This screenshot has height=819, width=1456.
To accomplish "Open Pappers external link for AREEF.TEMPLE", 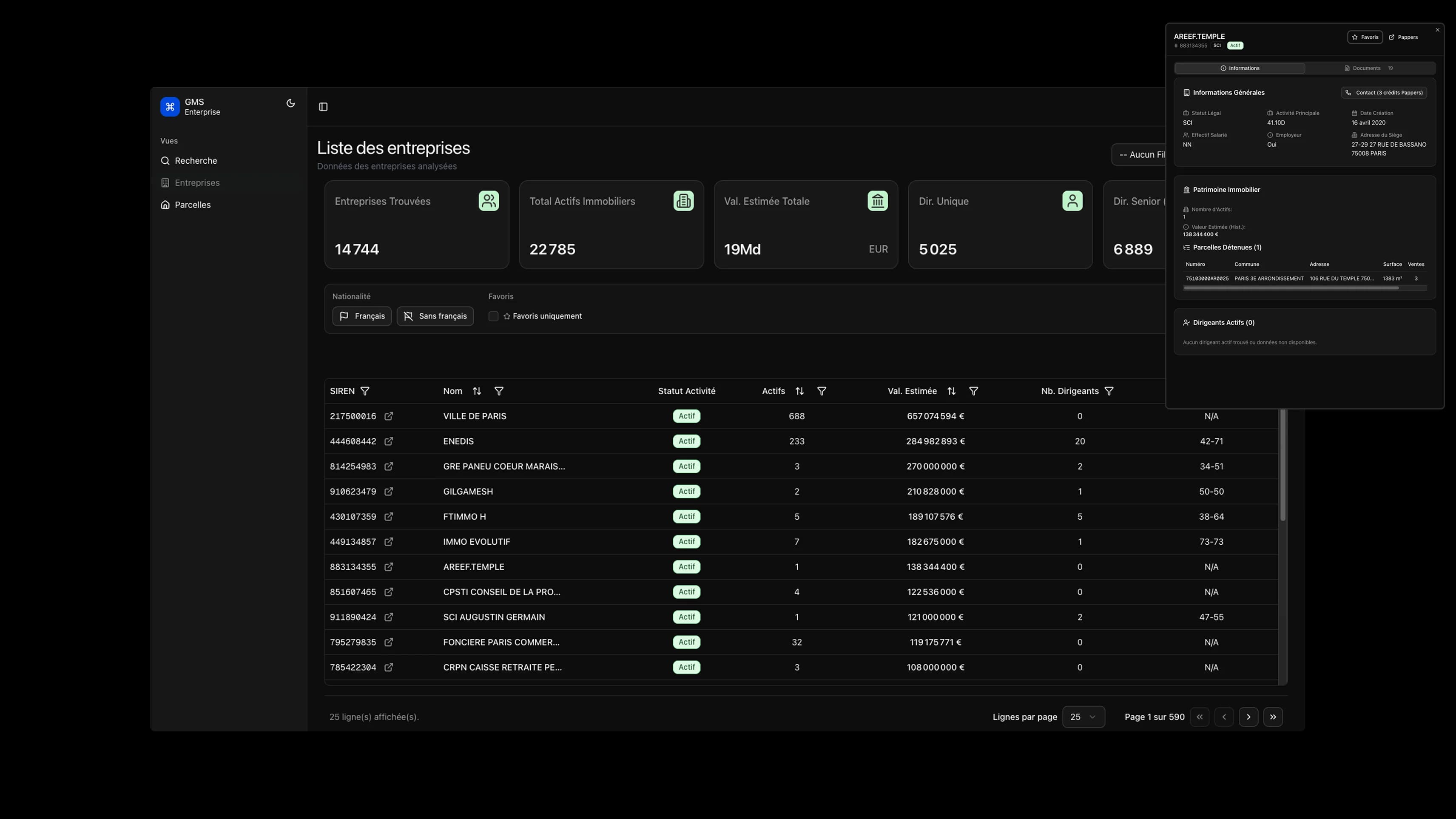I will click(x=1403, y=37).
